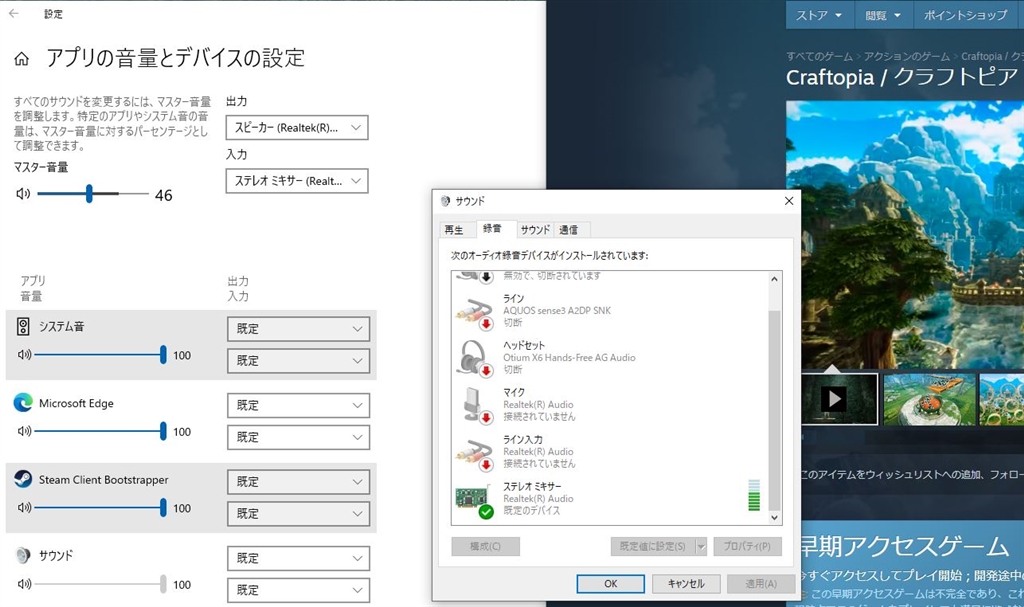Click the 既定のデバイス status text
This screenshot has width=1024, height=607.
coord(531,511)
